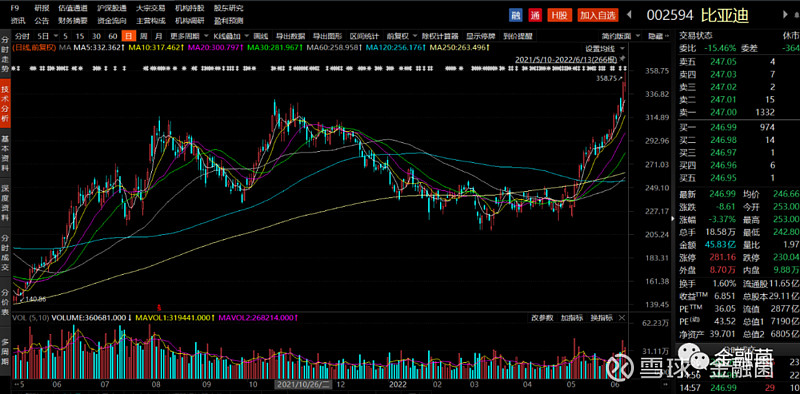Screen dimensions: 800x394
Task: Select the 30-minute period
Action: [96, 36]
